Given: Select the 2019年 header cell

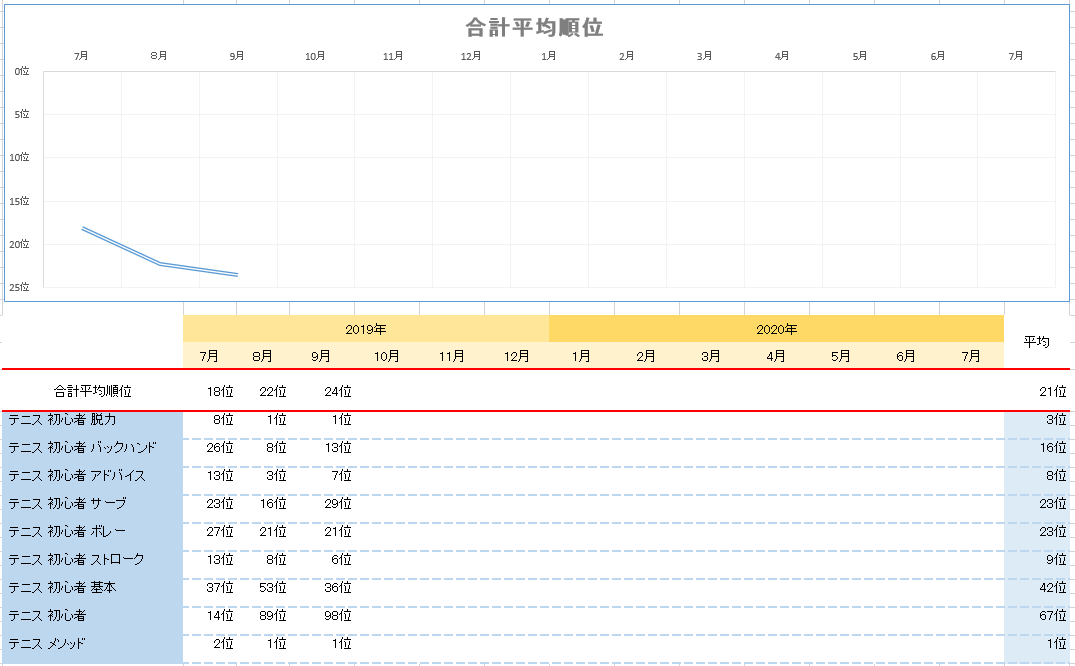Looking at the screenshot, I should [366, 329].
